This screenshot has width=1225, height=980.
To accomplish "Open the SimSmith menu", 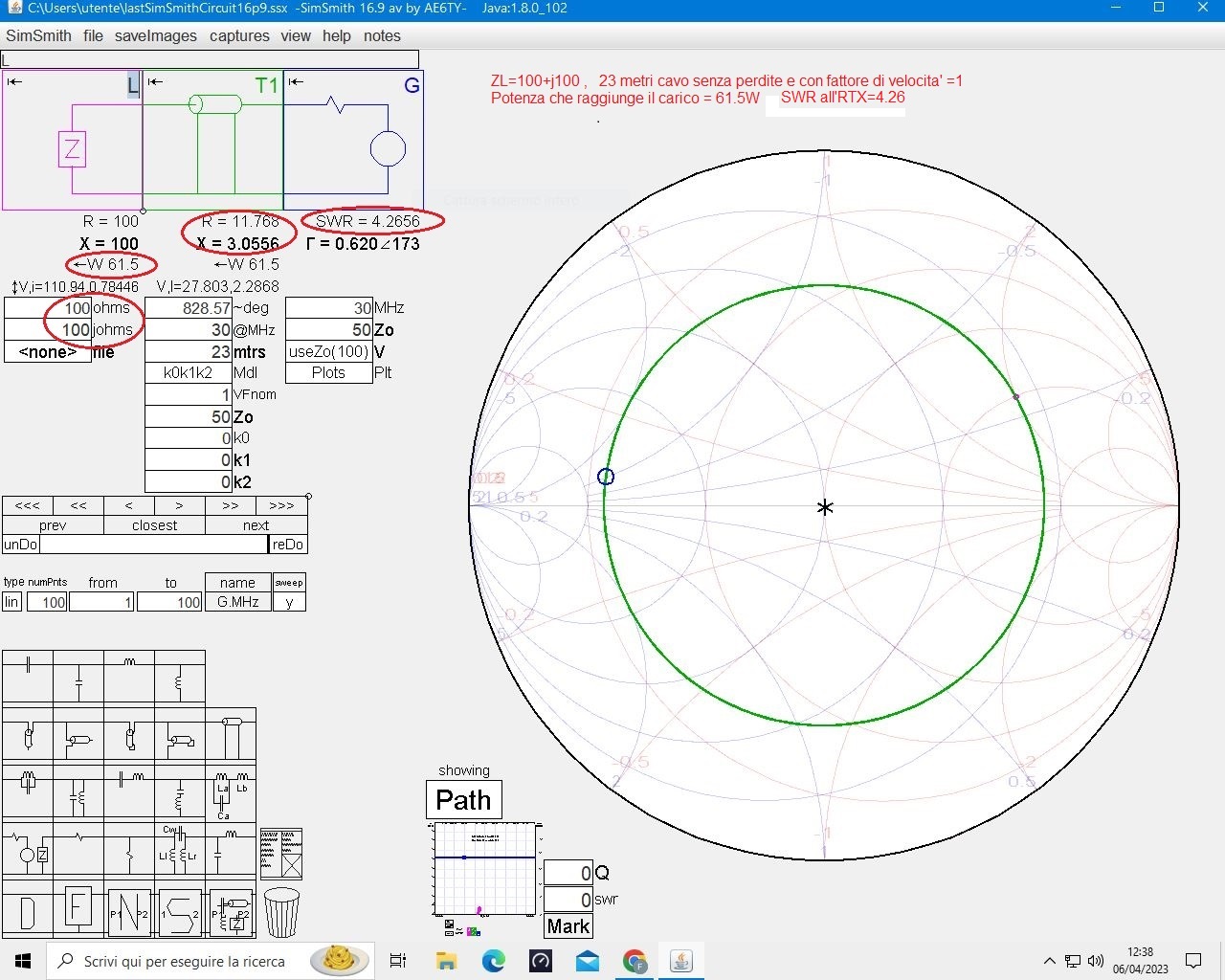I will [38, 35].
